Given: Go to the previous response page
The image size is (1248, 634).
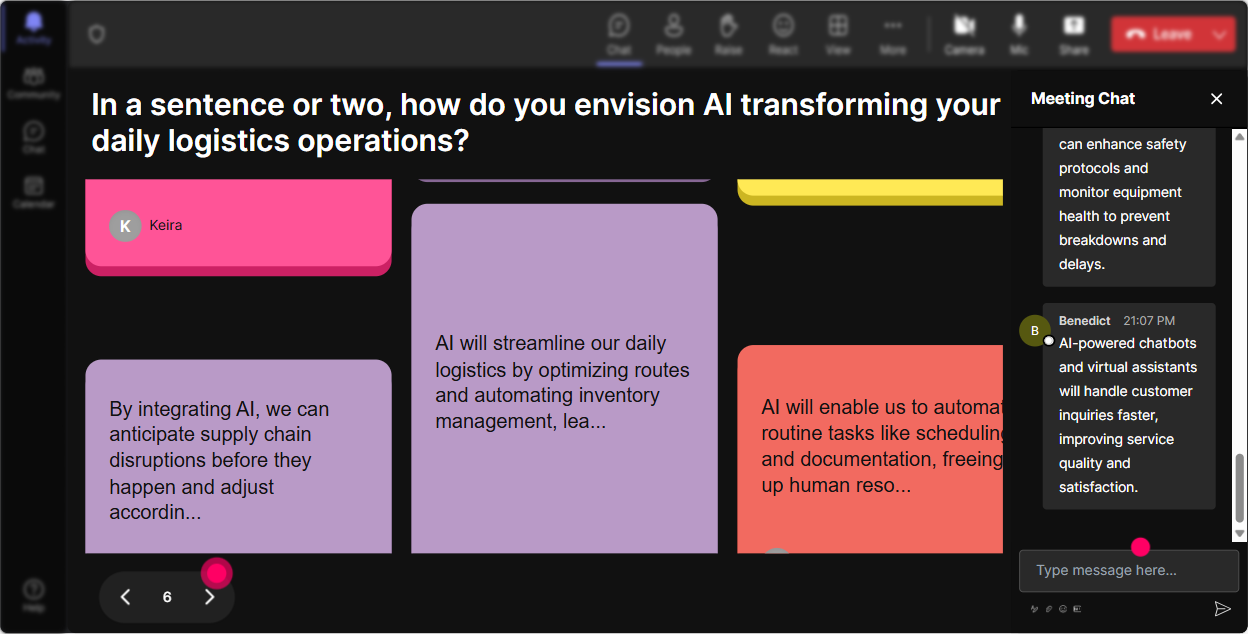Looking at the screenshot, I should (125, 597).
